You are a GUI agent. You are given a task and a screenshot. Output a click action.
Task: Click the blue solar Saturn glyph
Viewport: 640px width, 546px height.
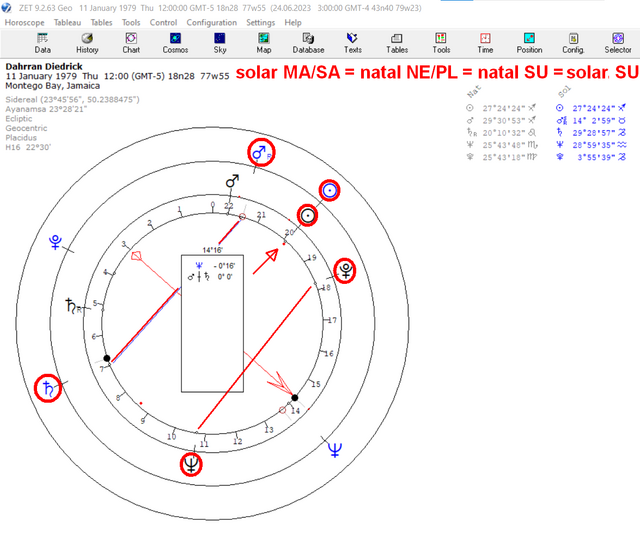click(48, 389)
